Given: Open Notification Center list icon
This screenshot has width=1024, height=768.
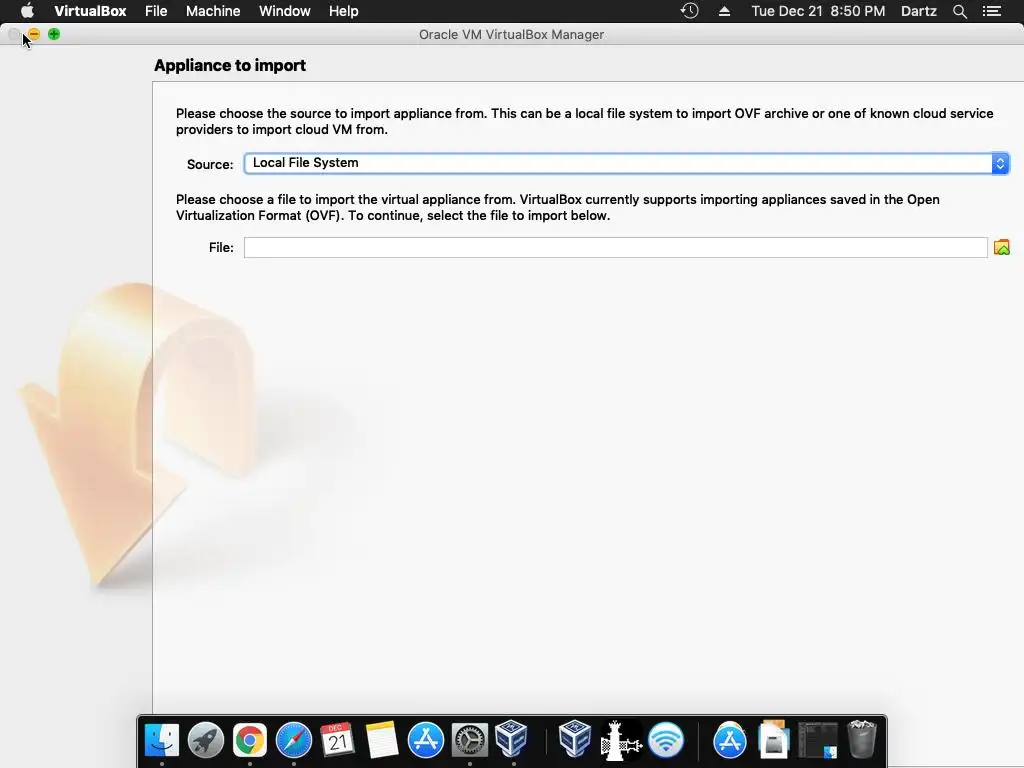Looking at the screenshot, I should (992, 11).
